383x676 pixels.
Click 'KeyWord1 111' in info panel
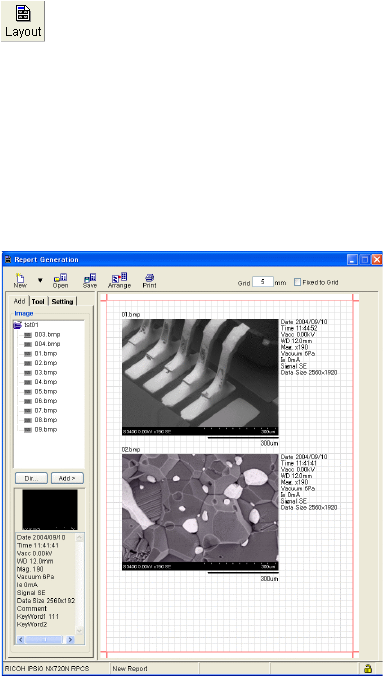click(x=37, y=617)
